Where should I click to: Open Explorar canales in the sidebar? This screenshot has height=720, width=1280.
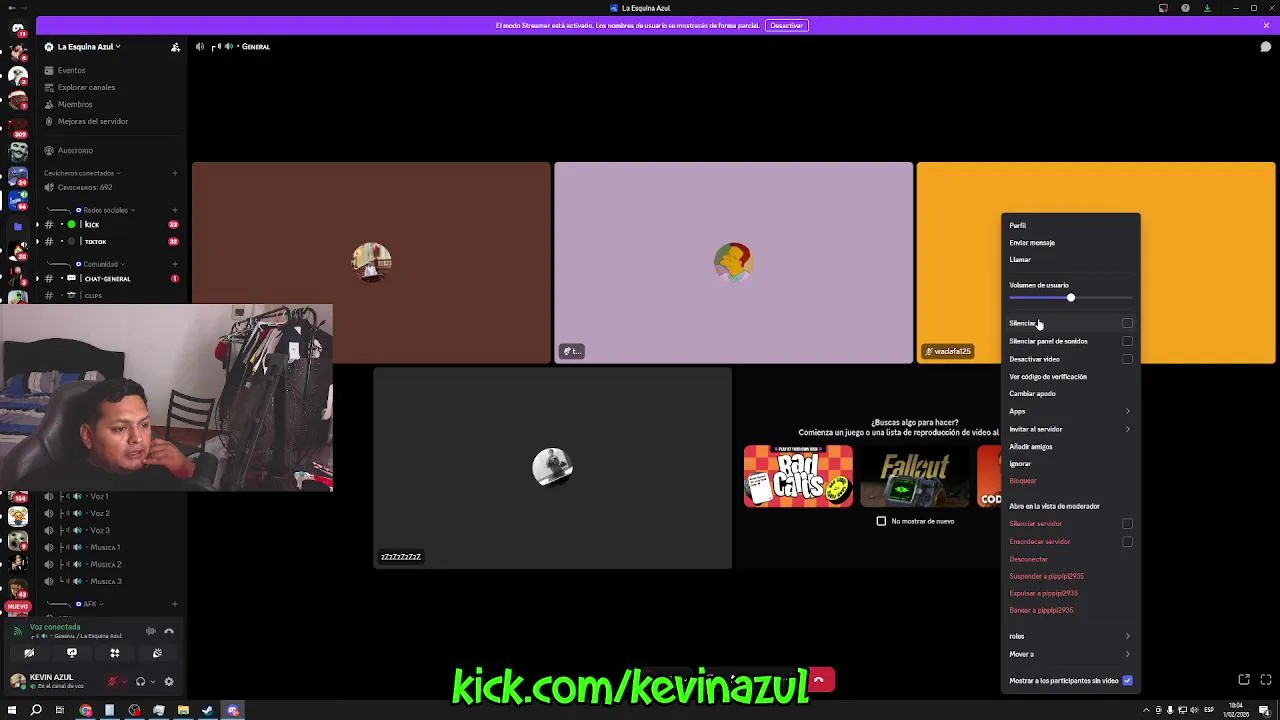tap(86, 87)
